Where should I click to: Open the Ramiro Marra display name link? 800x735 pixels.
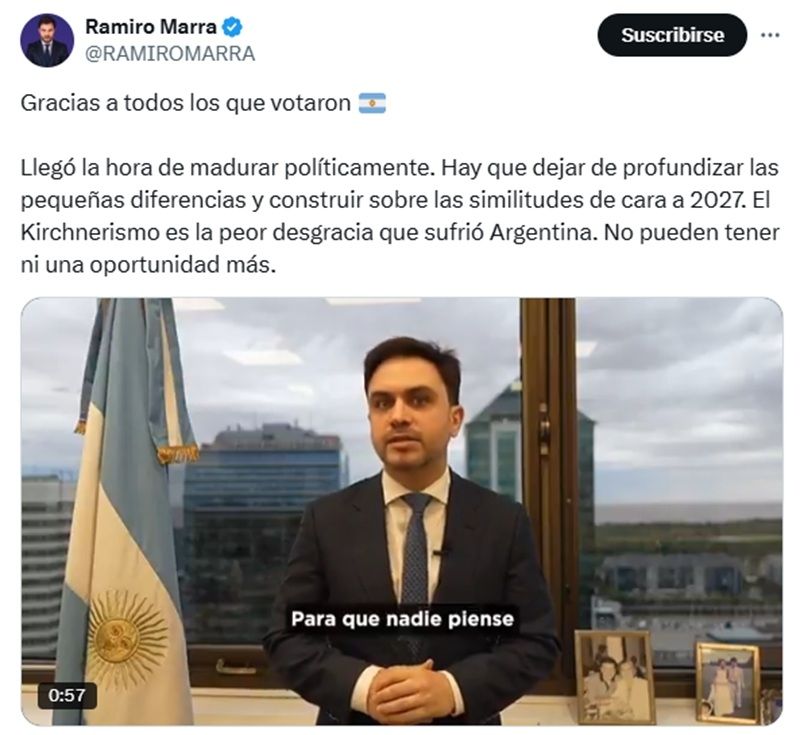click(x=151, y=27)
